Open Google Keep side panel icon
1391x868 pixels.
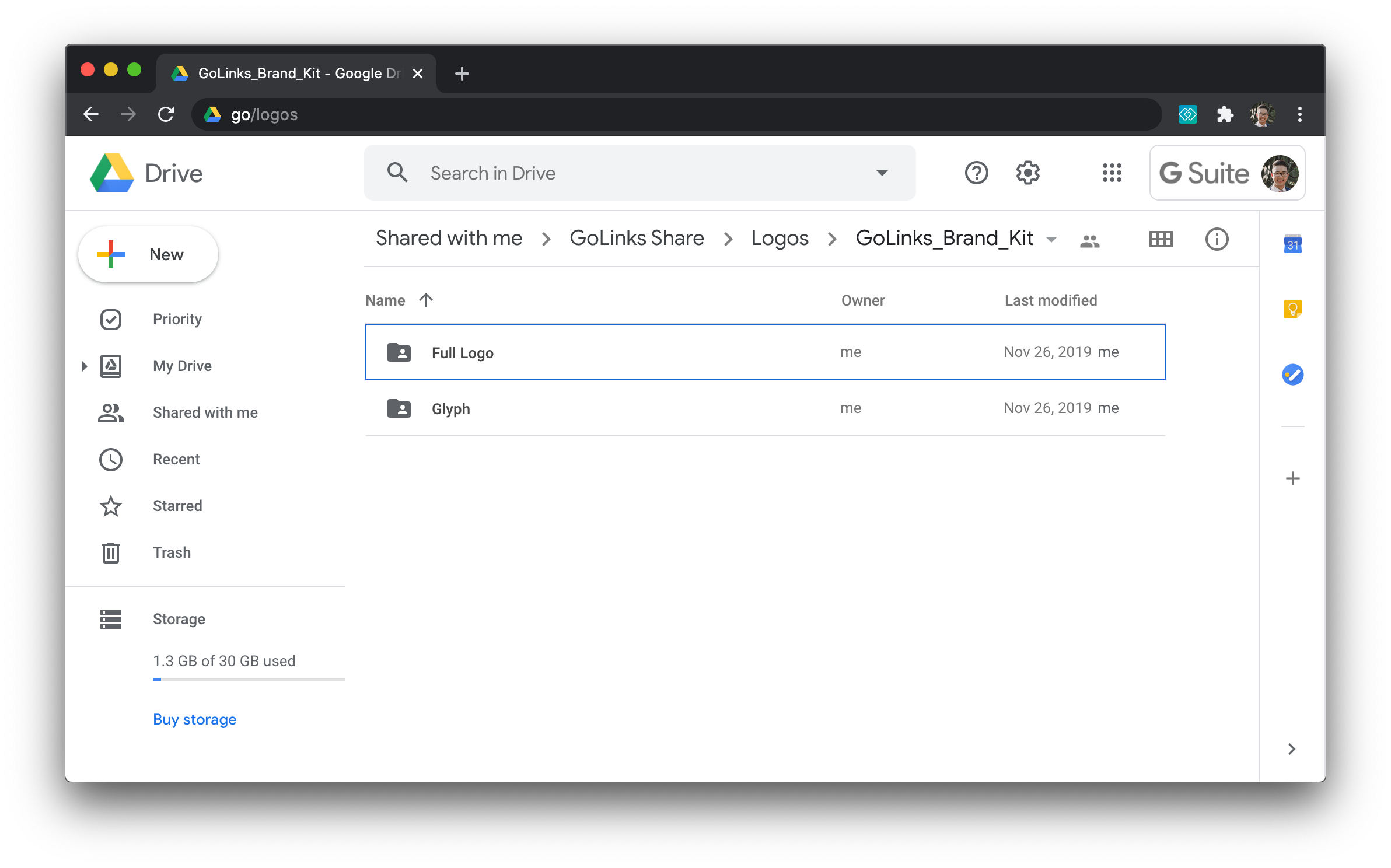1292,309
